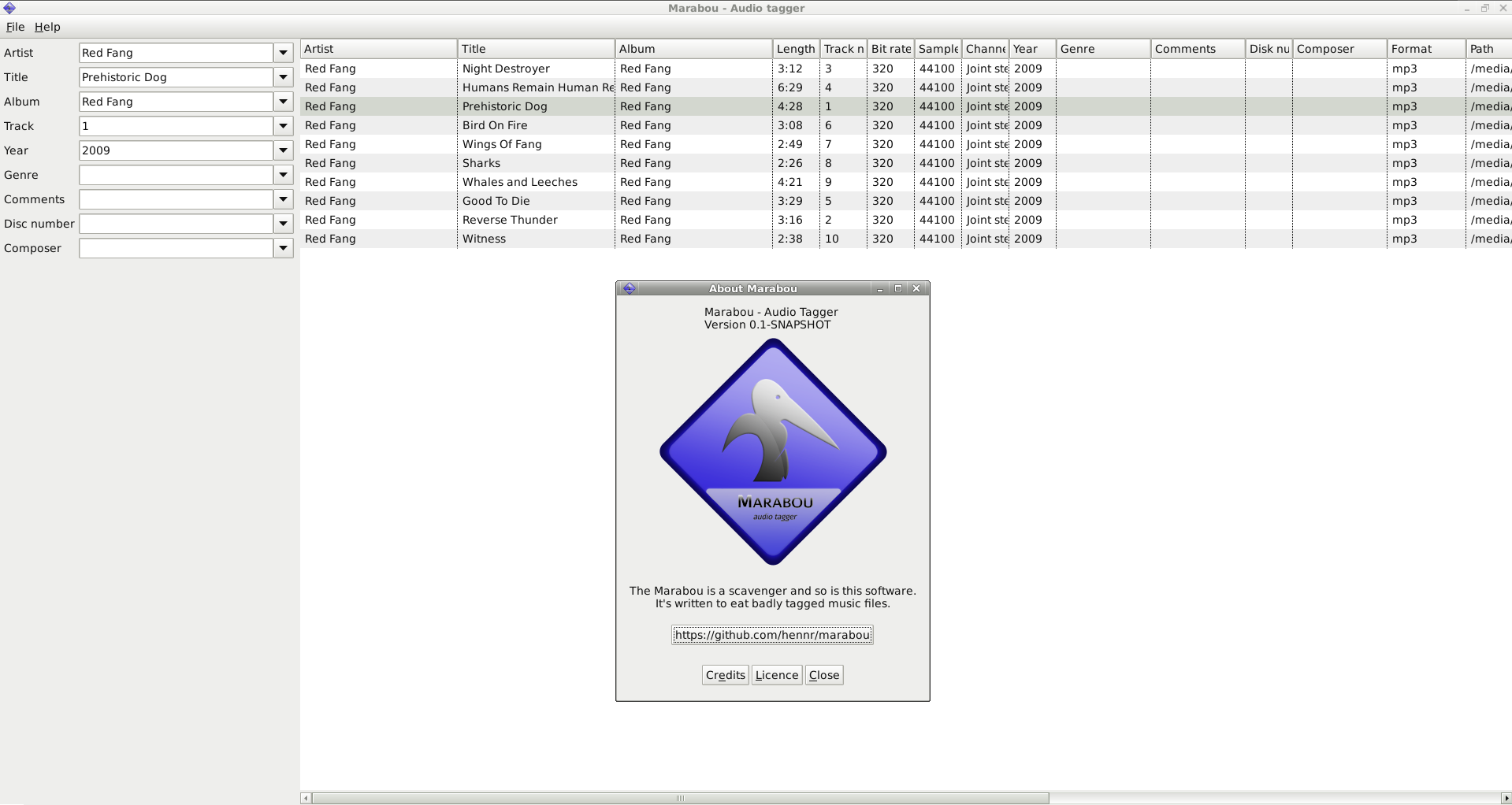Expand the Year dropdown arrow
Image resolution: width=1512 pixels, height=805 pixels.
tap(284, 150)
